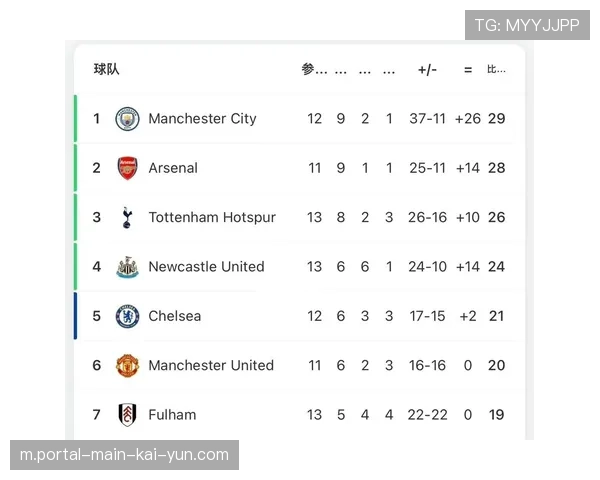The image size is (600, 480).
Task: Click the Chelsea club crest
Action: click(x=127, y=316)
